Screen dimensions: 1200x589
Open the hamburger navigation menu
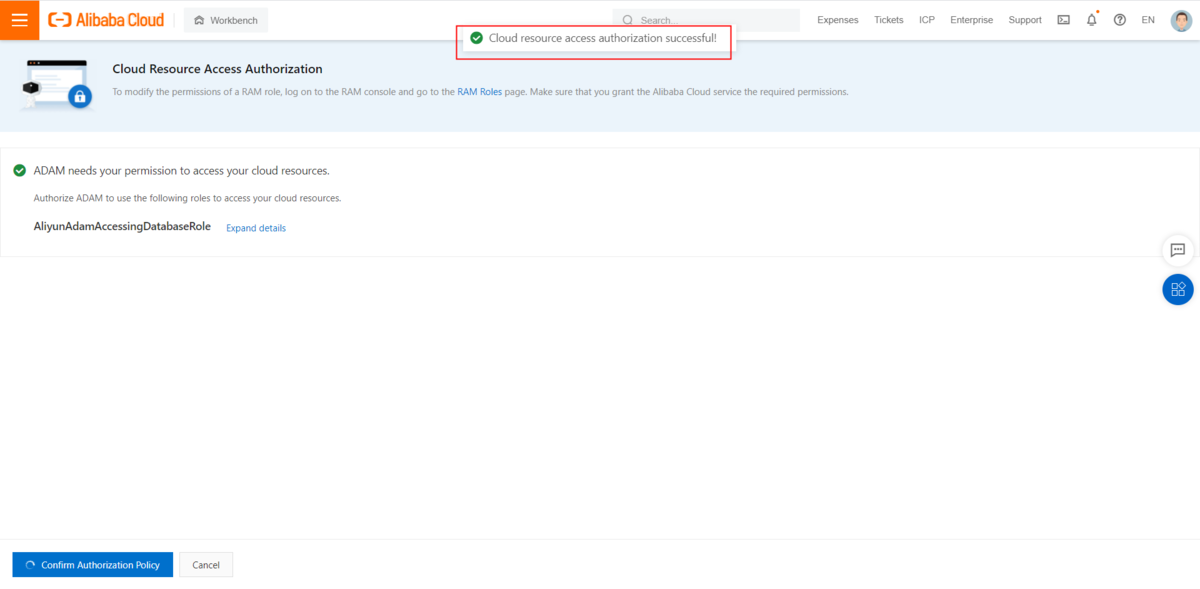click(19, 20)
